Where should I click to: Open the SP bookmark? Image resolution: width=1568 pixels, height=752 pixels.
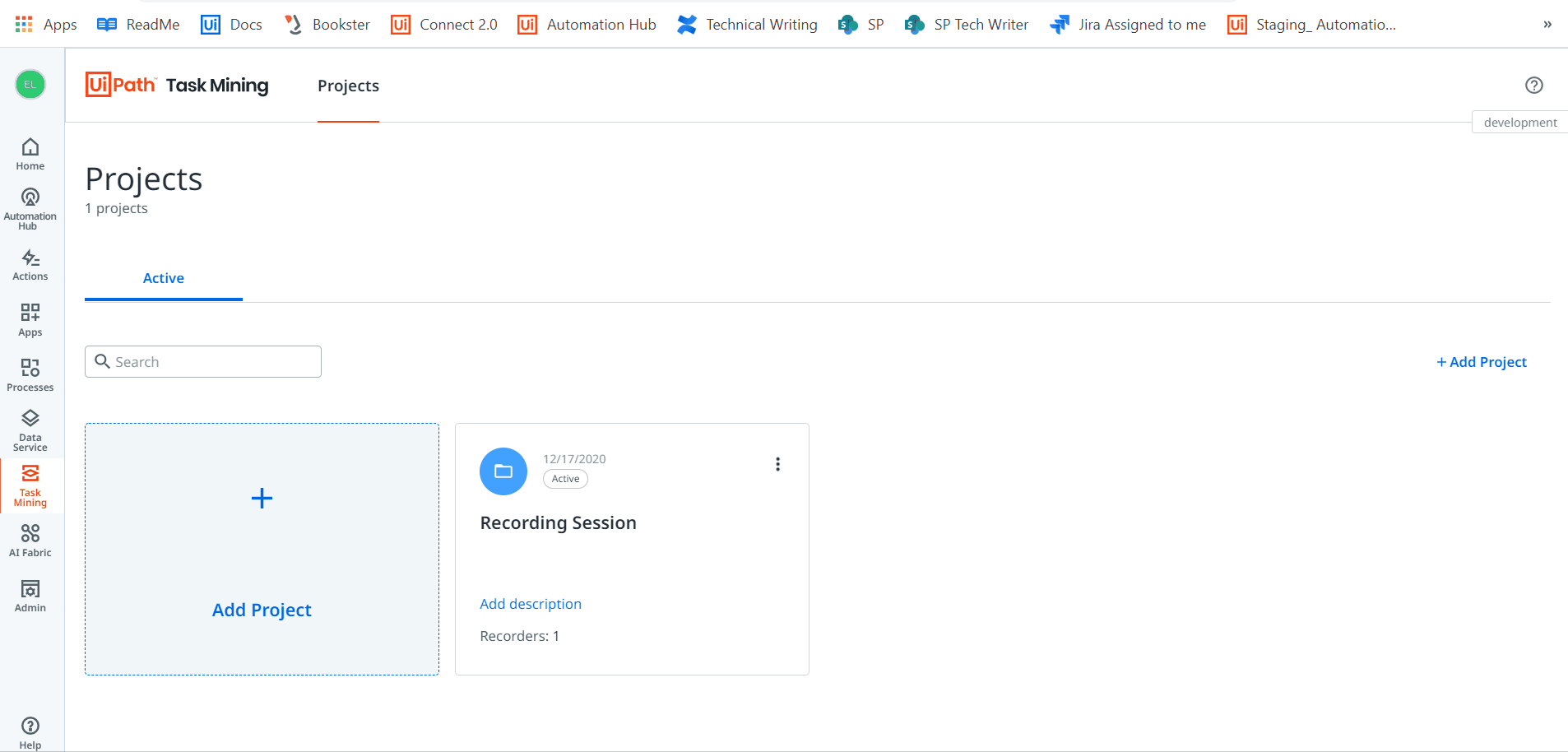(861, 24)
